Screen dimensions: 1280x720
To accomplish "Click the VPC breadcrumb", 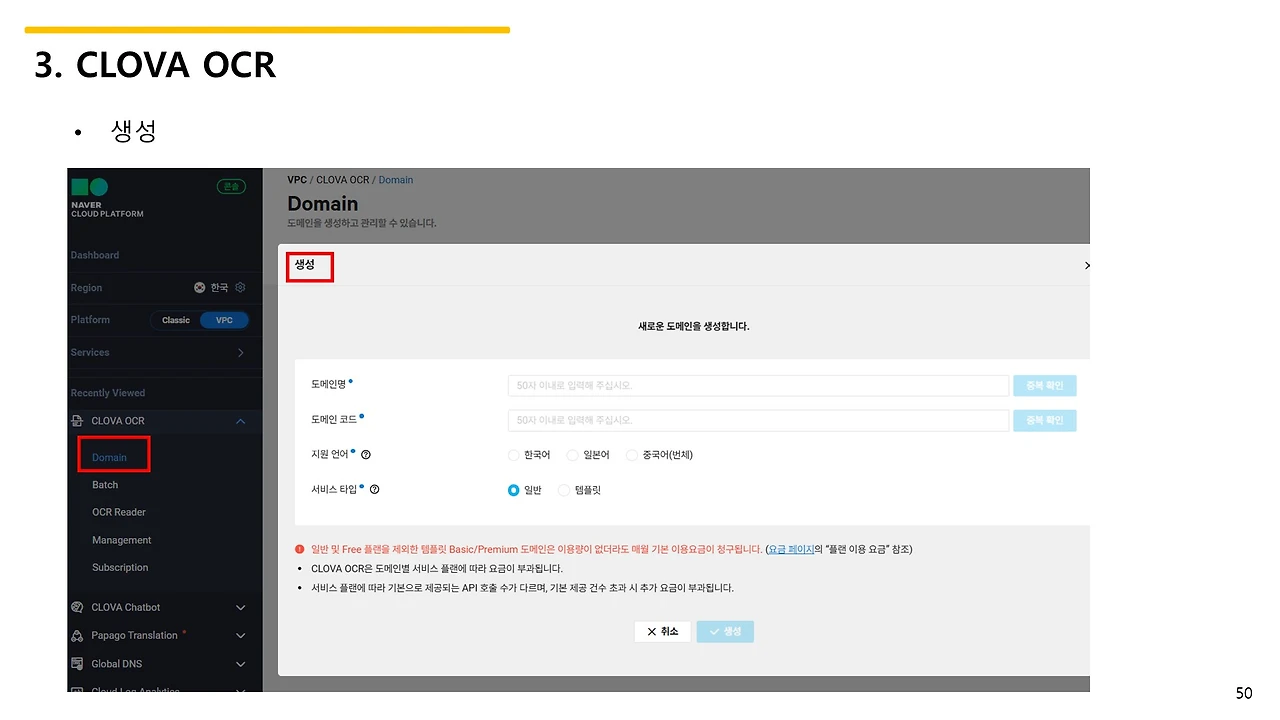I will point(297,180).
